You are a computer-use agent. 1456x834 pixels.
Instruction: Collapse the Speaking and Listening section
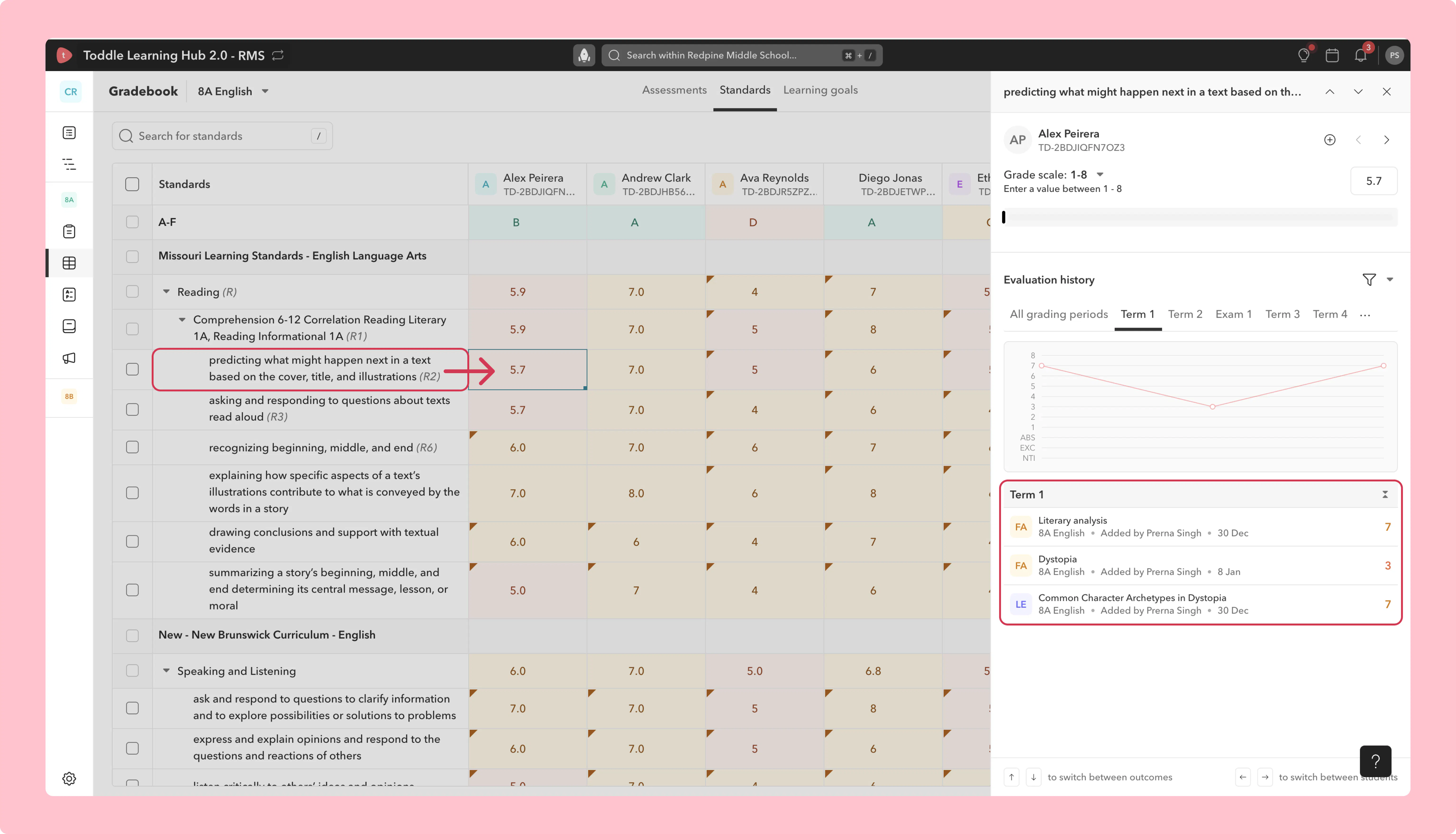pos(166,670)
